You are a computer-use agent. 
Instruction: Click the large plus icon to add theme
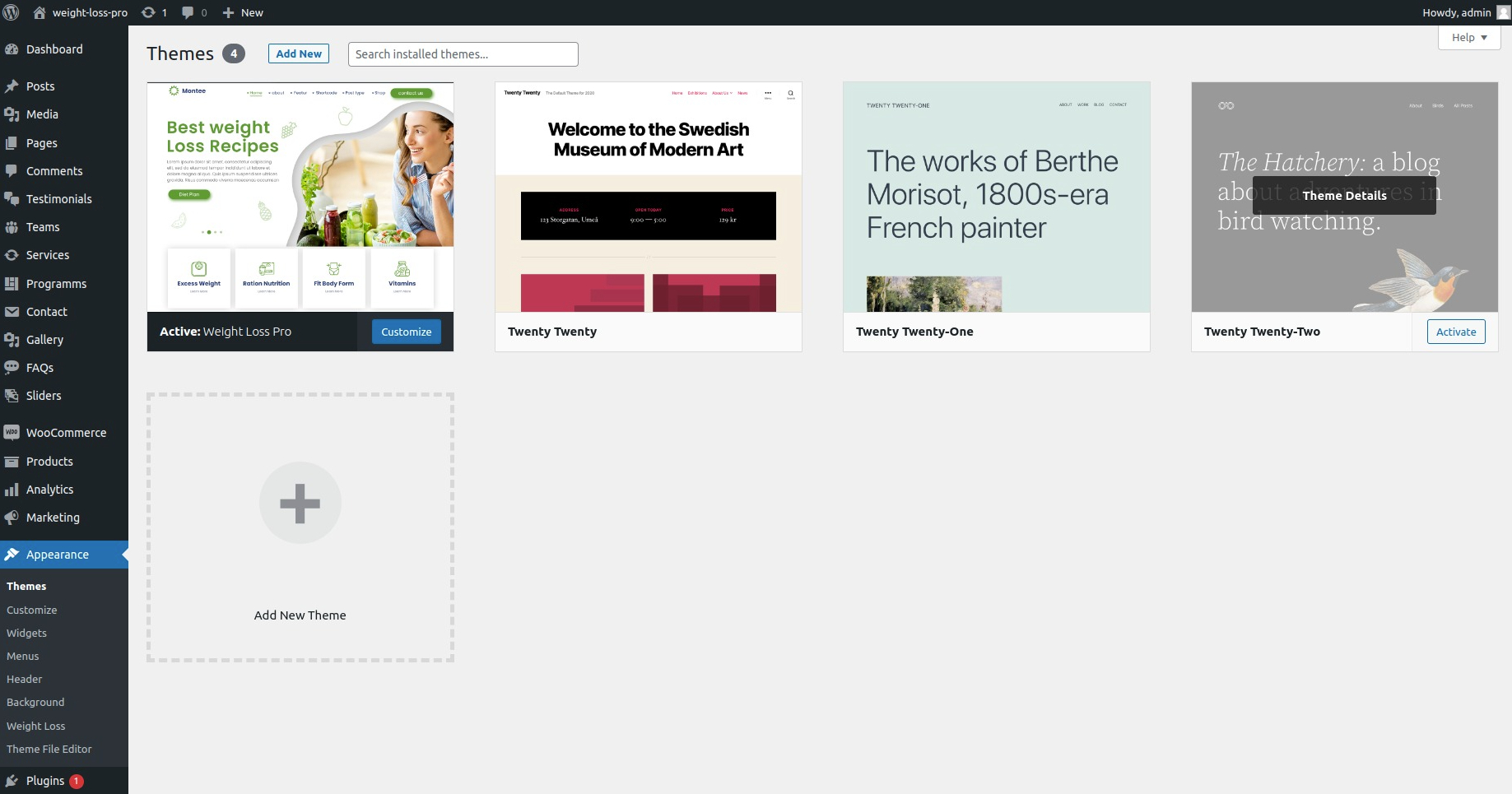300,504
